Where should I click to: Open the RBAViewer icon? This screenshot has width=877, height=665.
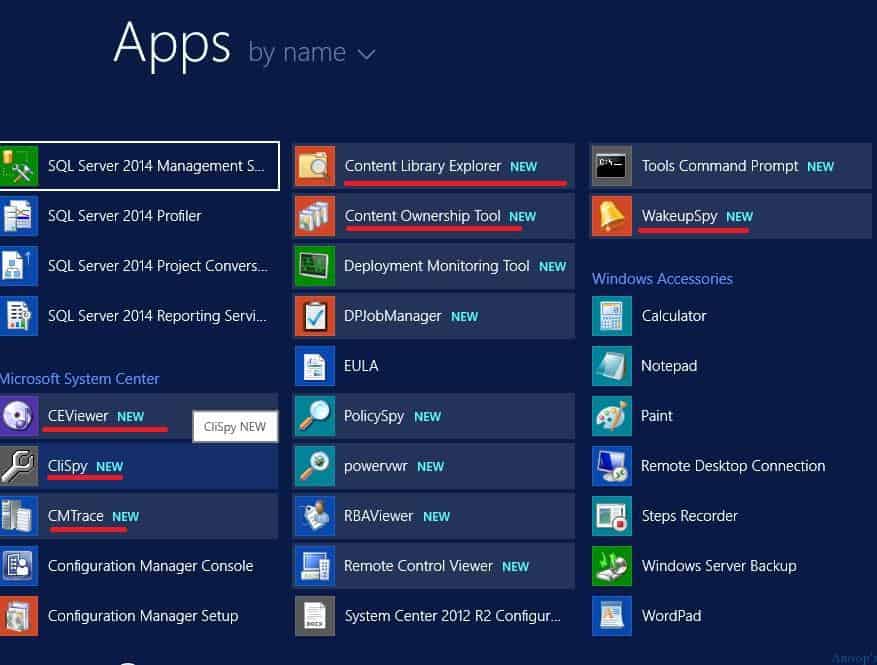pyautogui.click(x=315, y=516)
